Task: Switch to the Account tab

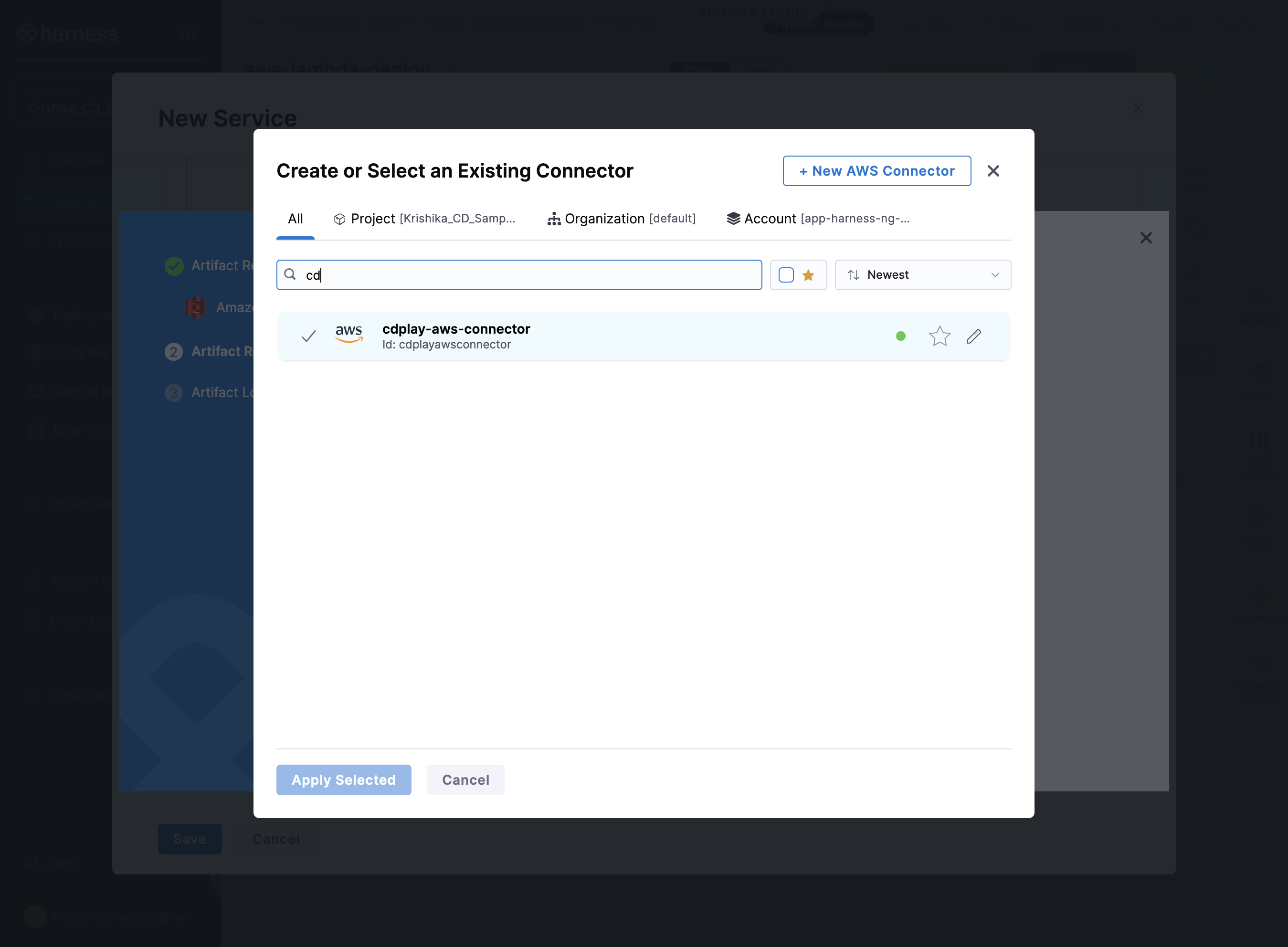Action: [x=819, y=219]
